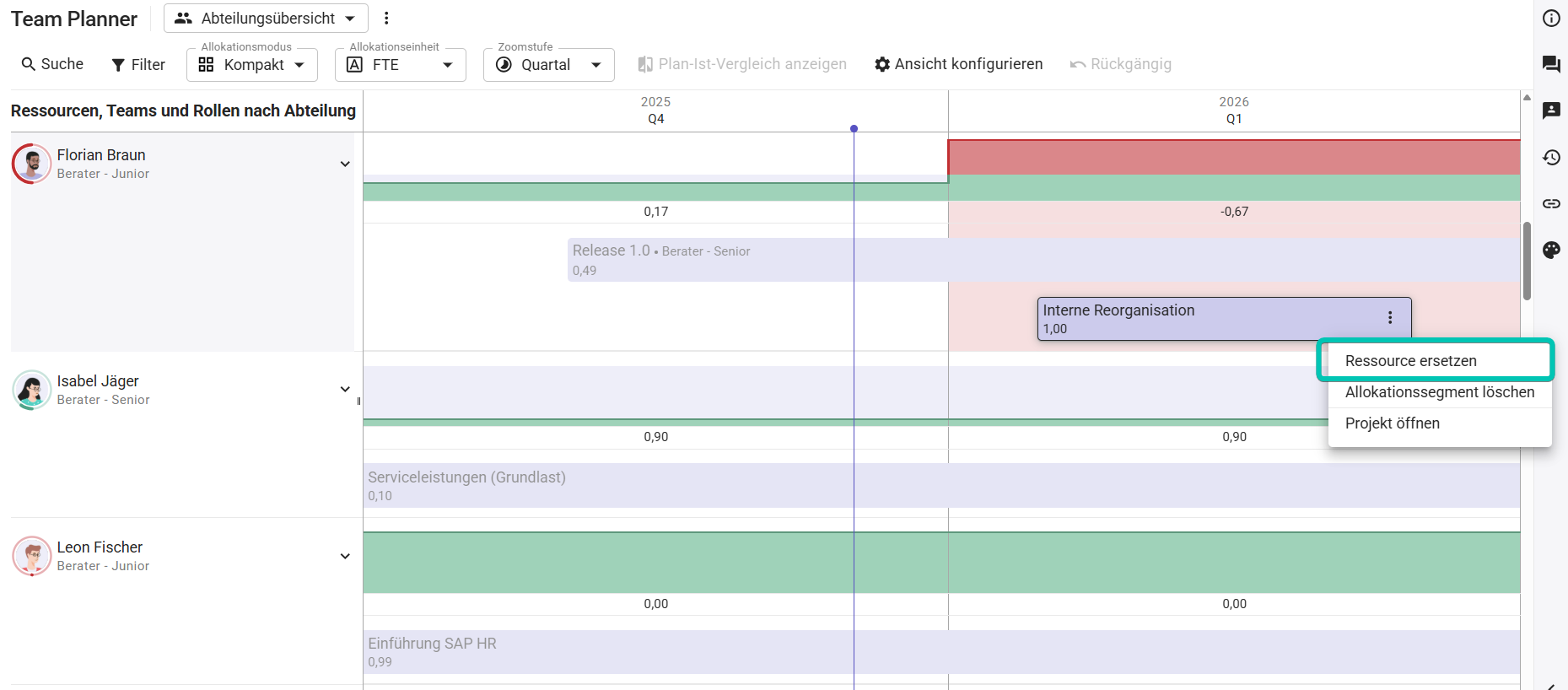Open the Allokationsmodus Kompakt dropdown
Screen dimensions: 1568x690
point(251,65)
